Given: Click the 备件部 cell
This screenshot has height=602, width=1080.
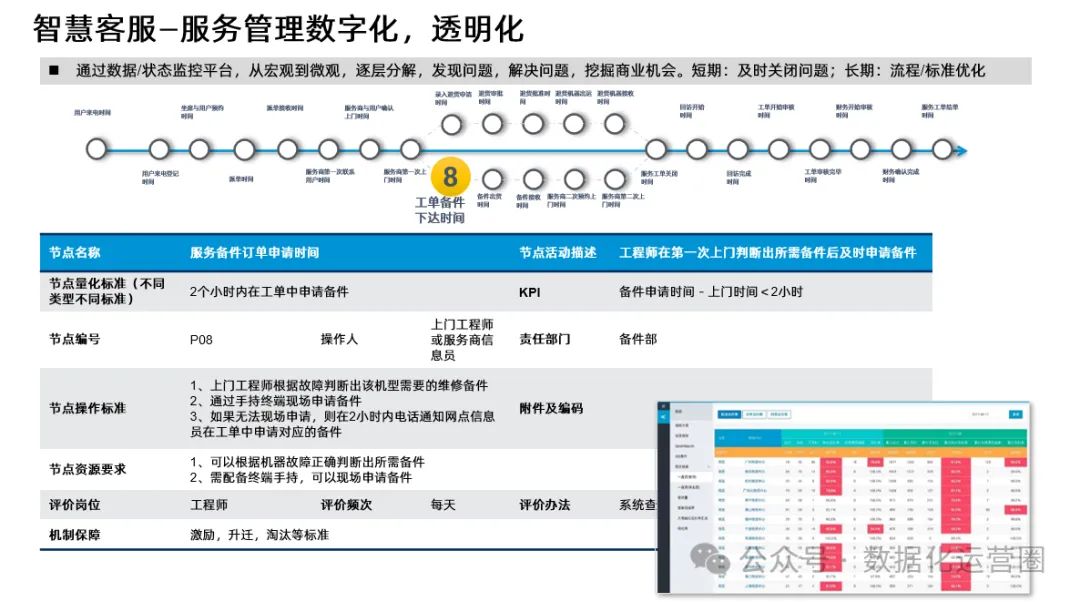Looking at the screenshot, I should pos(638,339).
